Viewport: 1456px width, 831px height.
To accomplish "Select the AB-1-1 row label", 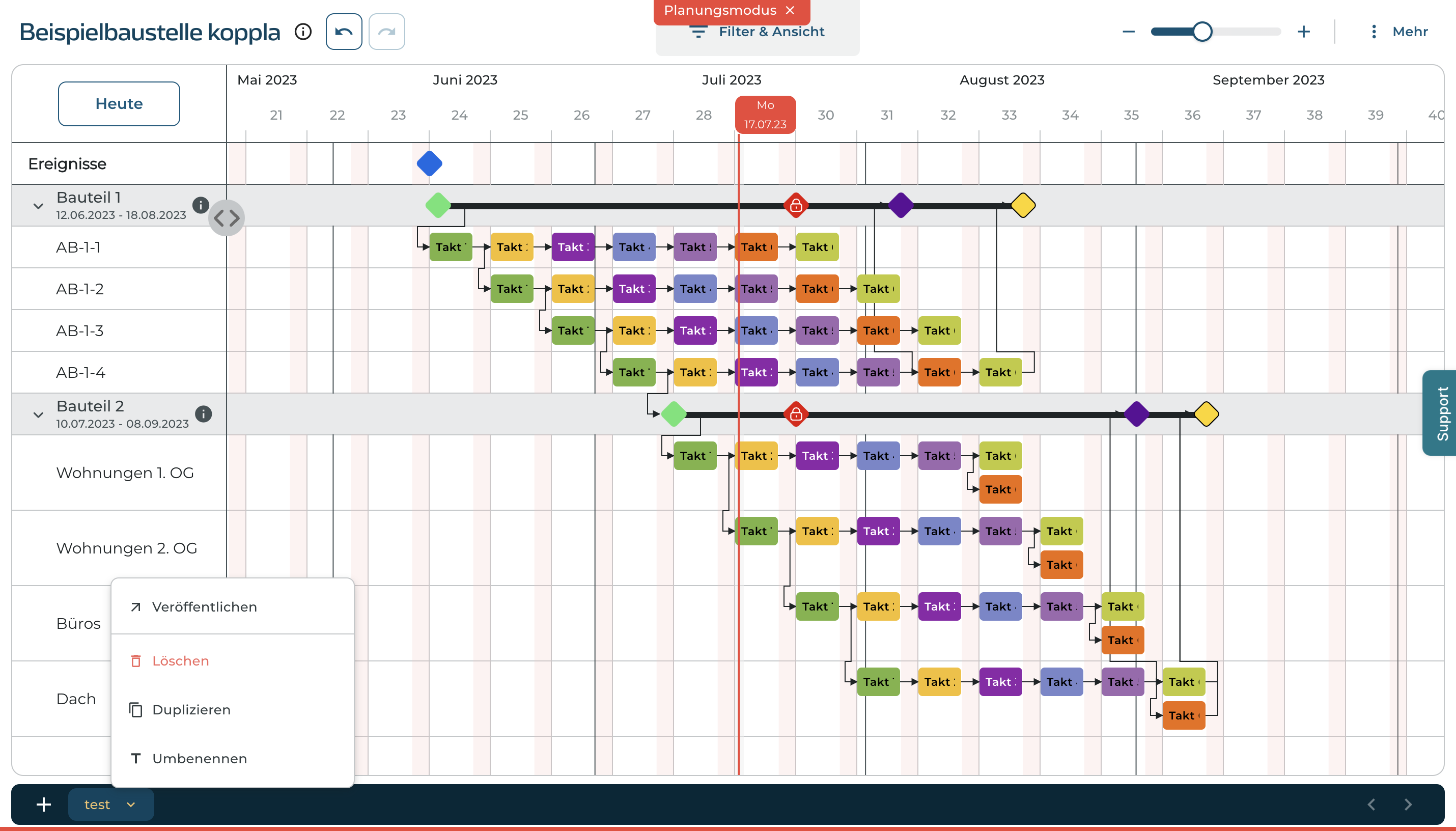I will click(x=78, y=247).
